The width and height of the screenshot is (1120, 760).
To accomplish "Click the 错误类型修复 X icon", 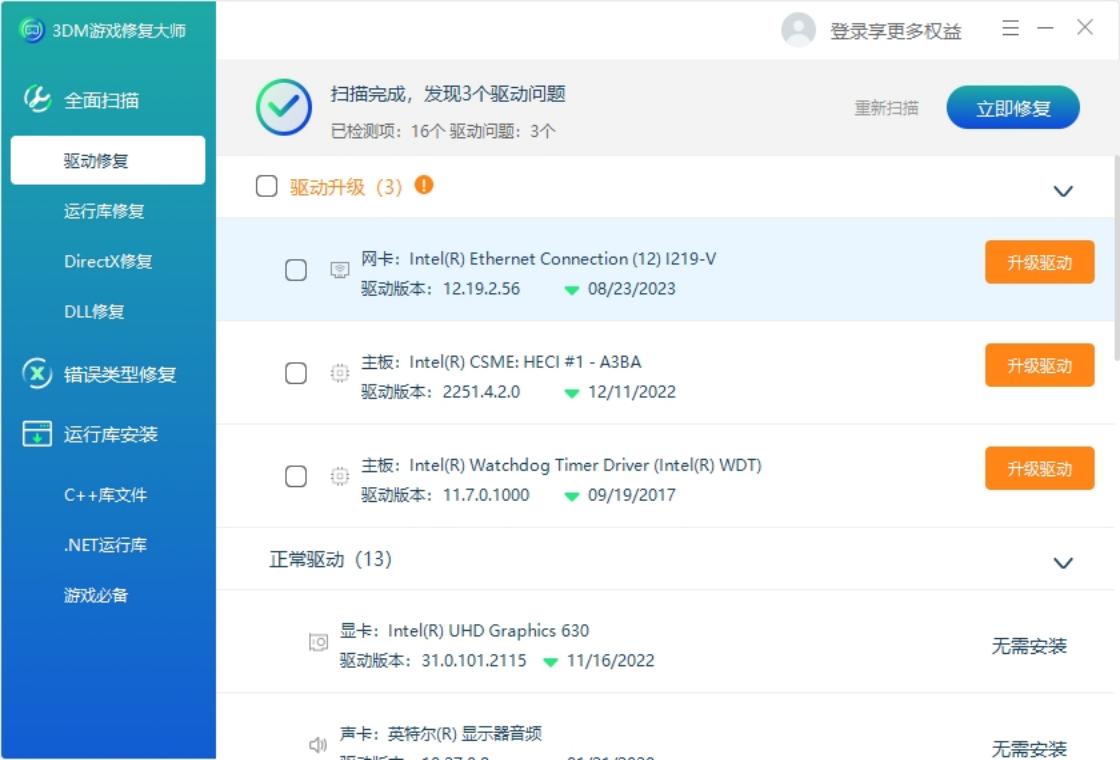I will (x=37, y=374).
